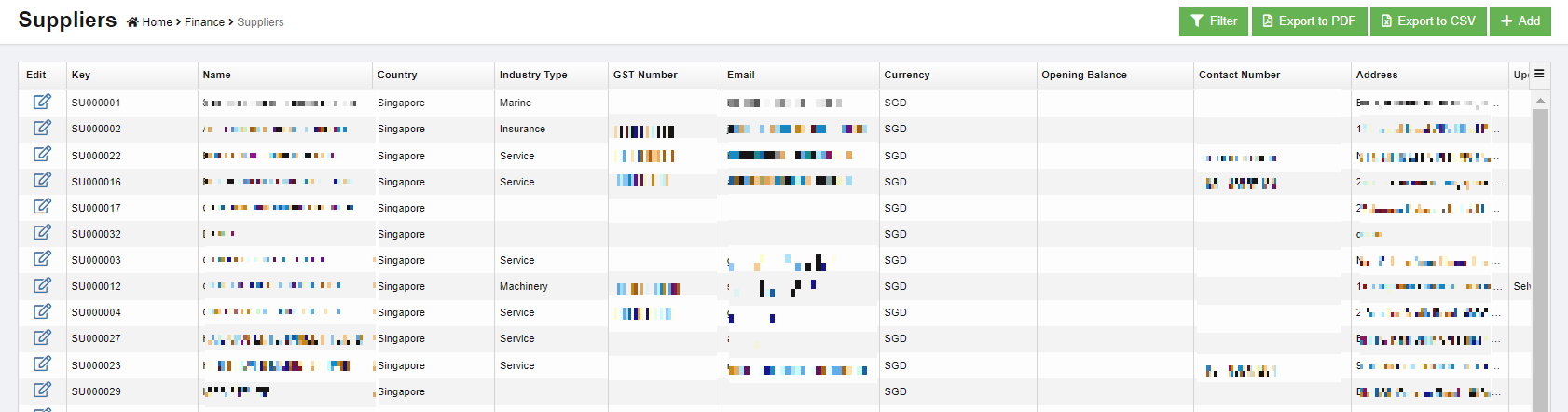Open edit icon for row SU000002
The width and height of the screenshot is (1568, 412).
pos(42,128)
